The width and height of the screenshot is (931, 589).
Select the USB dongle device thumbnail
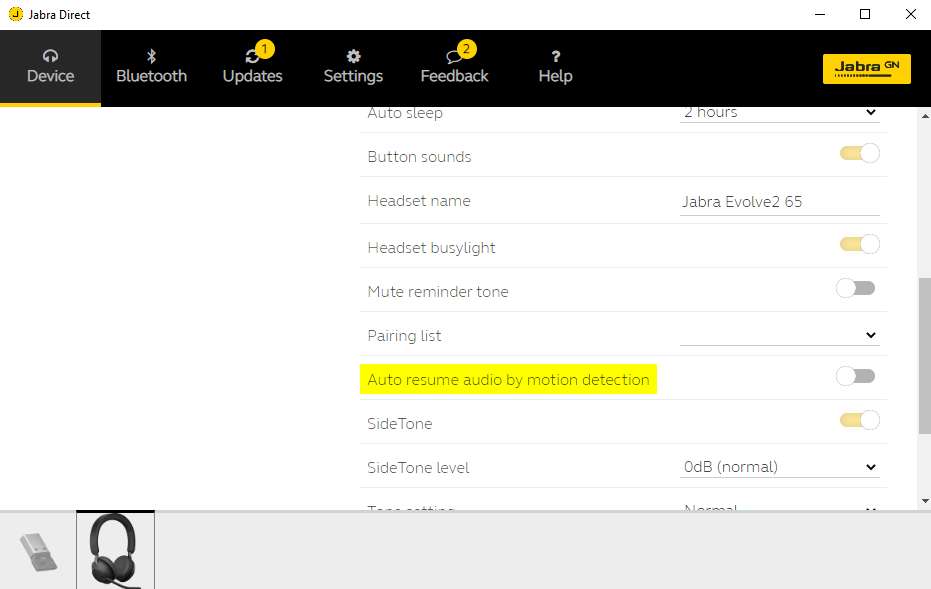39,552
